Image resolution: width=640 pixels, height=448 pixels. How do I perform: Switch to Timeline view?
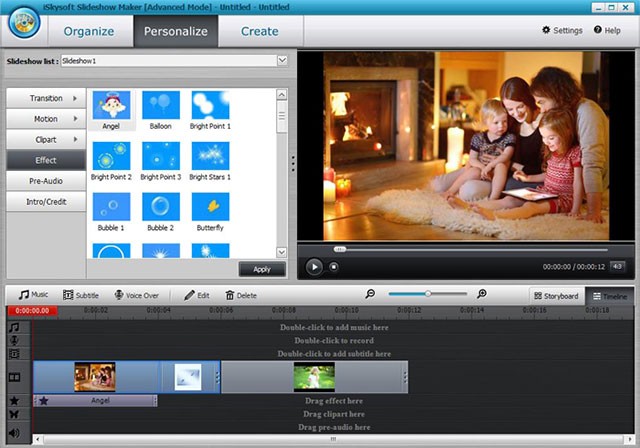click(x=610, y=296)
